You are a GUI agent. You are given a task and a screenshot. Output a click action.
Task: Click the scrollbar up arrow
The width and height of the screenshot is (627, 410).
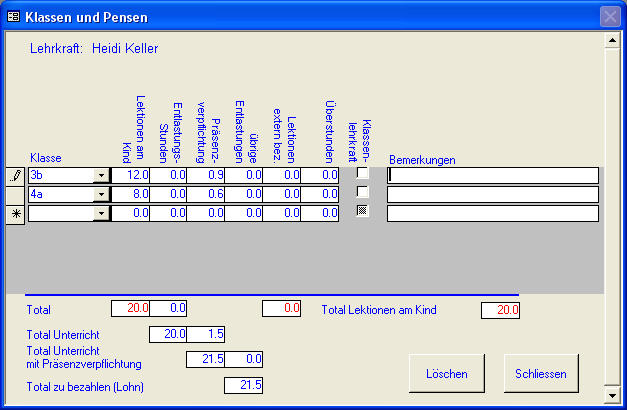[612, 41]
